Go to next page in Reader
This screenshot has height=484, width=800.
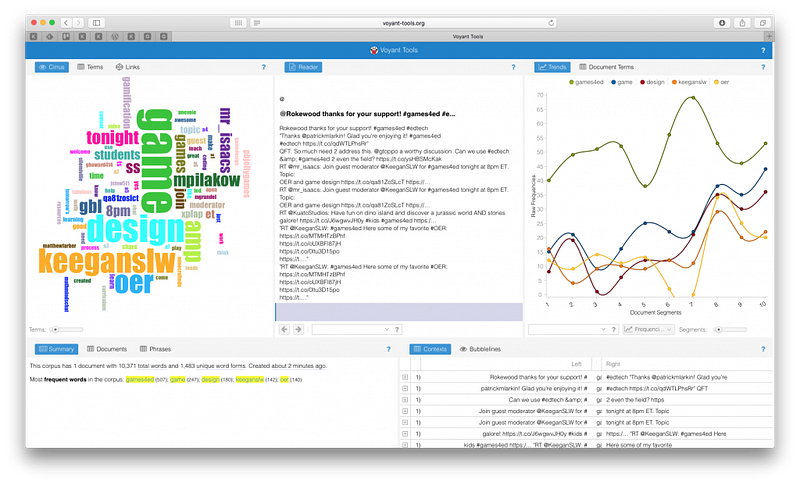click(x=298, y=329)
